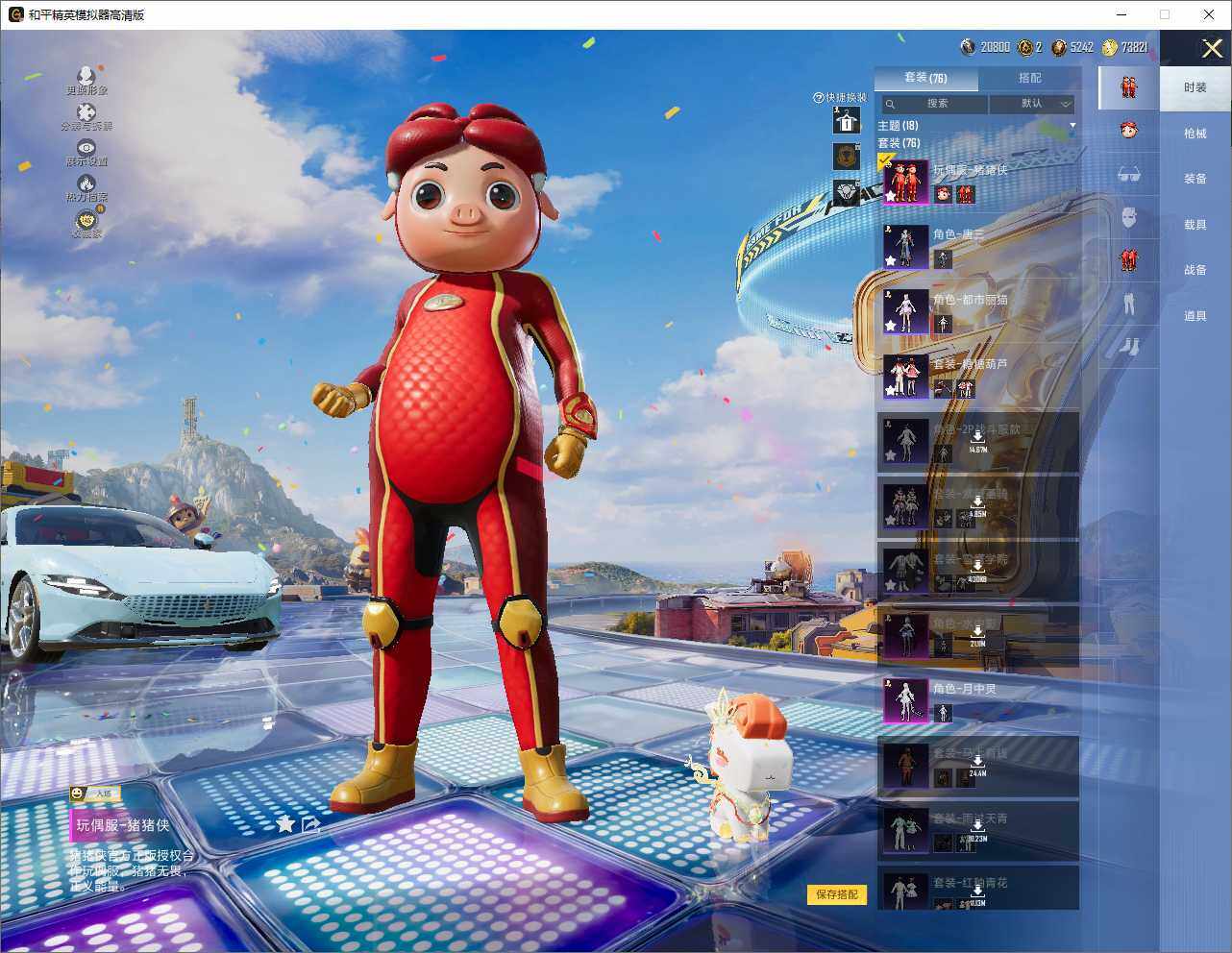Click the 快捷换装 help question mark
This screenshot has height=953, width=1232.
819,98
